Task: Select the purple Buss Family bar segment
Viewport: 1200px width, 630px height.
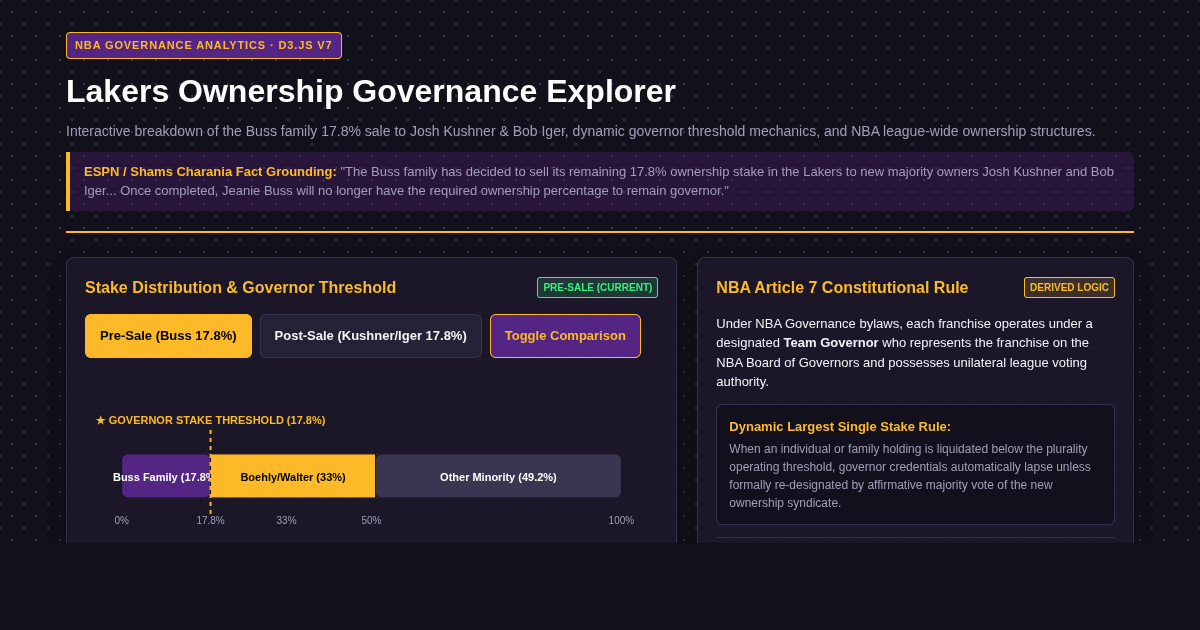Action: pyautogui.click(x=166, y=476)
